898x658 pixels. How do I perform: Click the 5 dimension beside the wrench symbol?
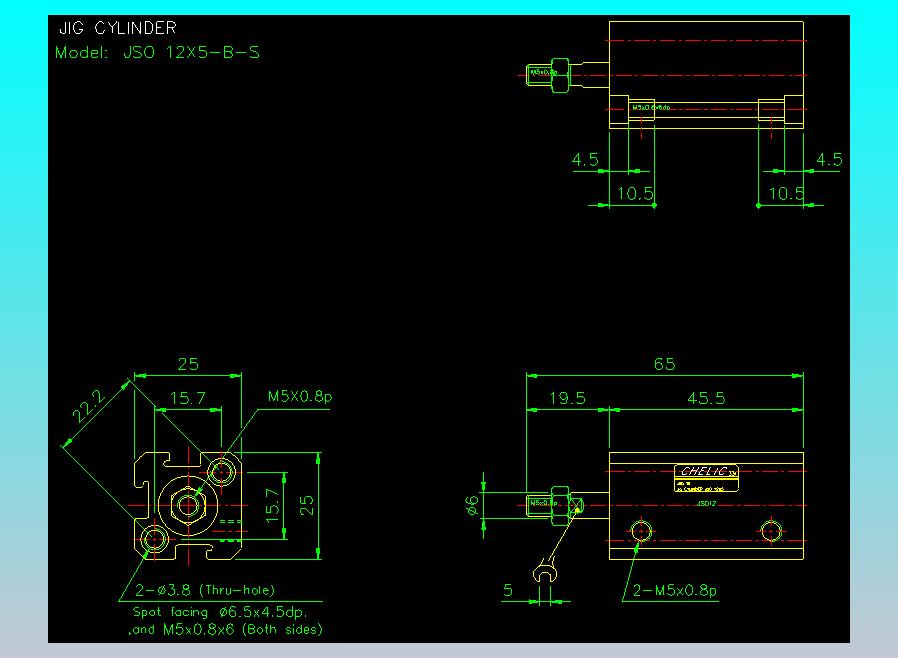pyautogui.click(x=508, y=590)
